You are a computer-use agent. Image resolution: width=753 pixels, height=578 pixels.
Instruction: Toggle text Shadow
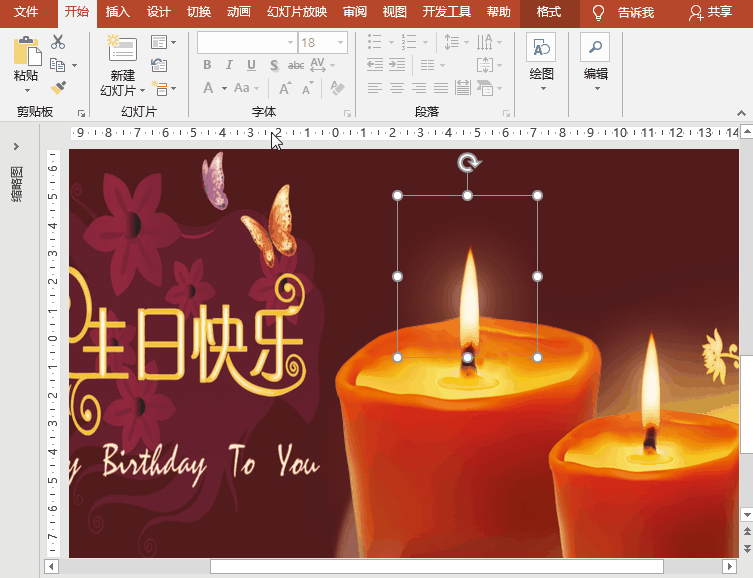(274, 65)
